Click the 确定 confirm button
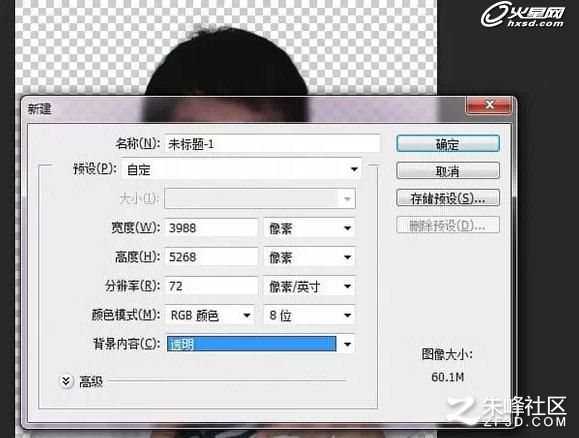Screen dimensions: 579x438 448,143
